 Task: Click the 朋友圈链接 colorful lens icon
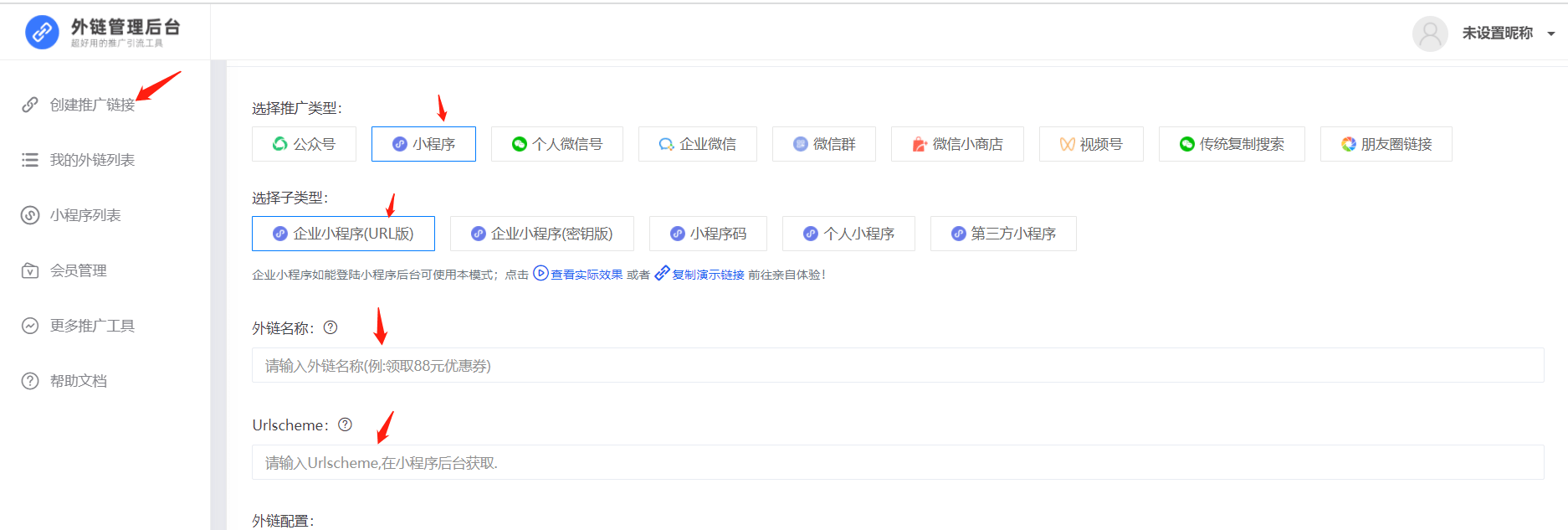[1349, 144]
